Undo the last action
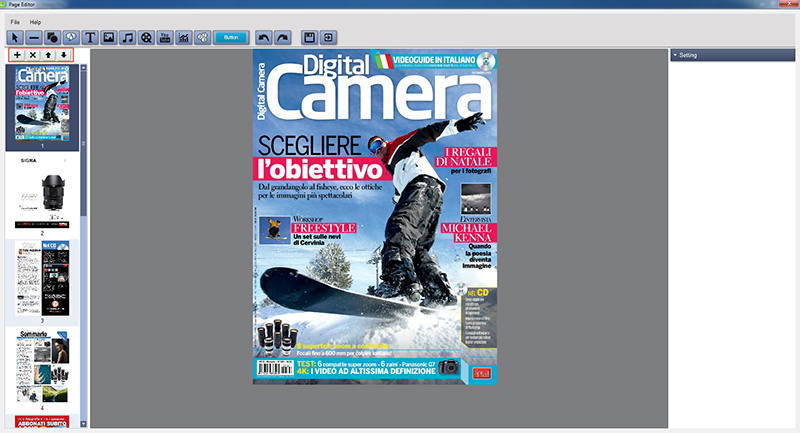Viewport: 800px width, 433px height. point(263,37)
